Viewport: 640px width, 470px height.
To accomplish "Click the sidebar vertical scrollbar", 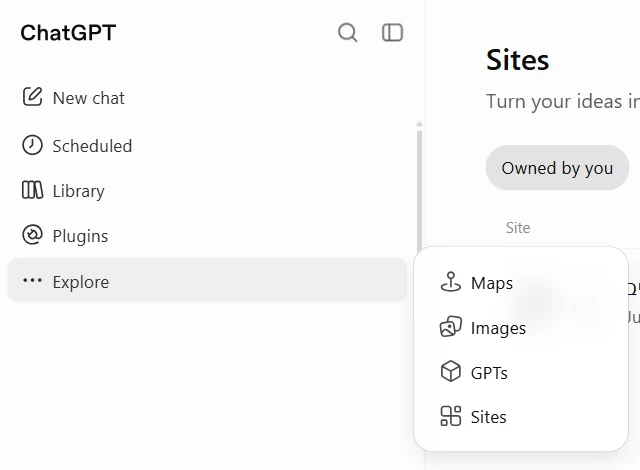I will point(419,192).
